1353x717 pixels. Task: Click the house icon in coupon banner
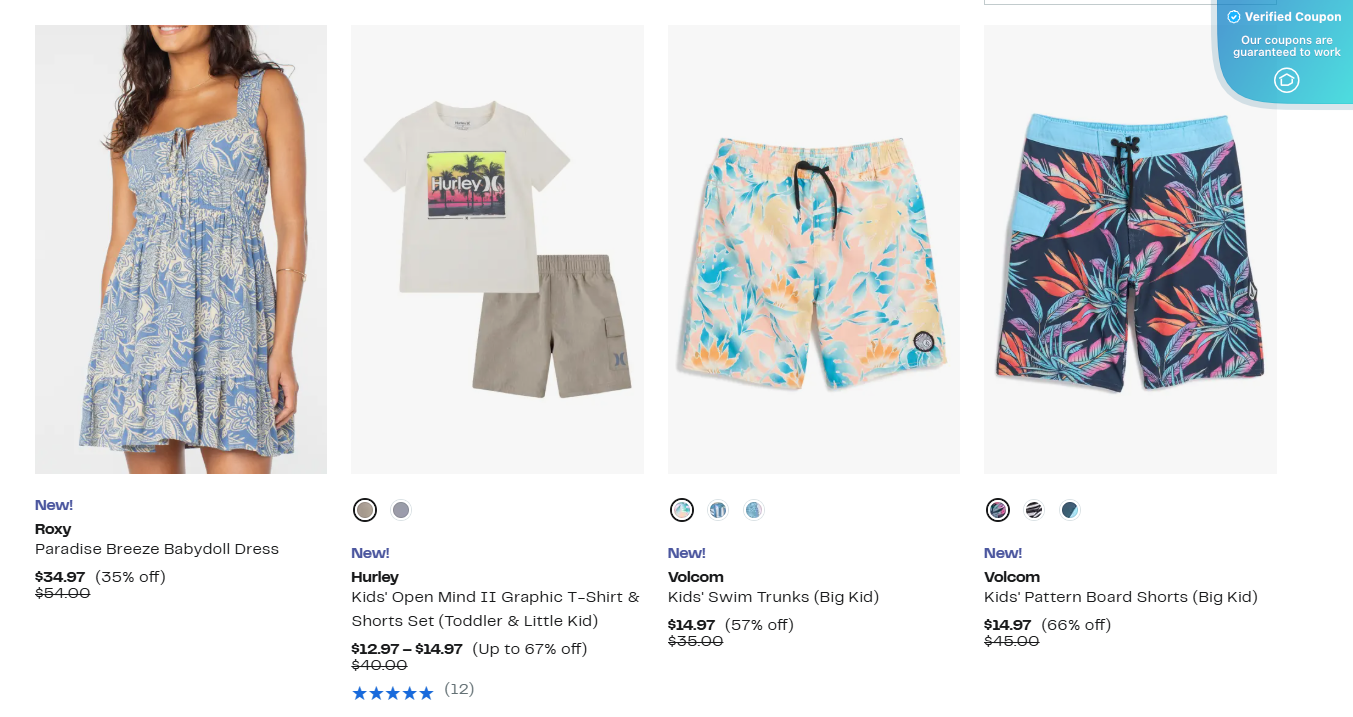point(1286,80)
